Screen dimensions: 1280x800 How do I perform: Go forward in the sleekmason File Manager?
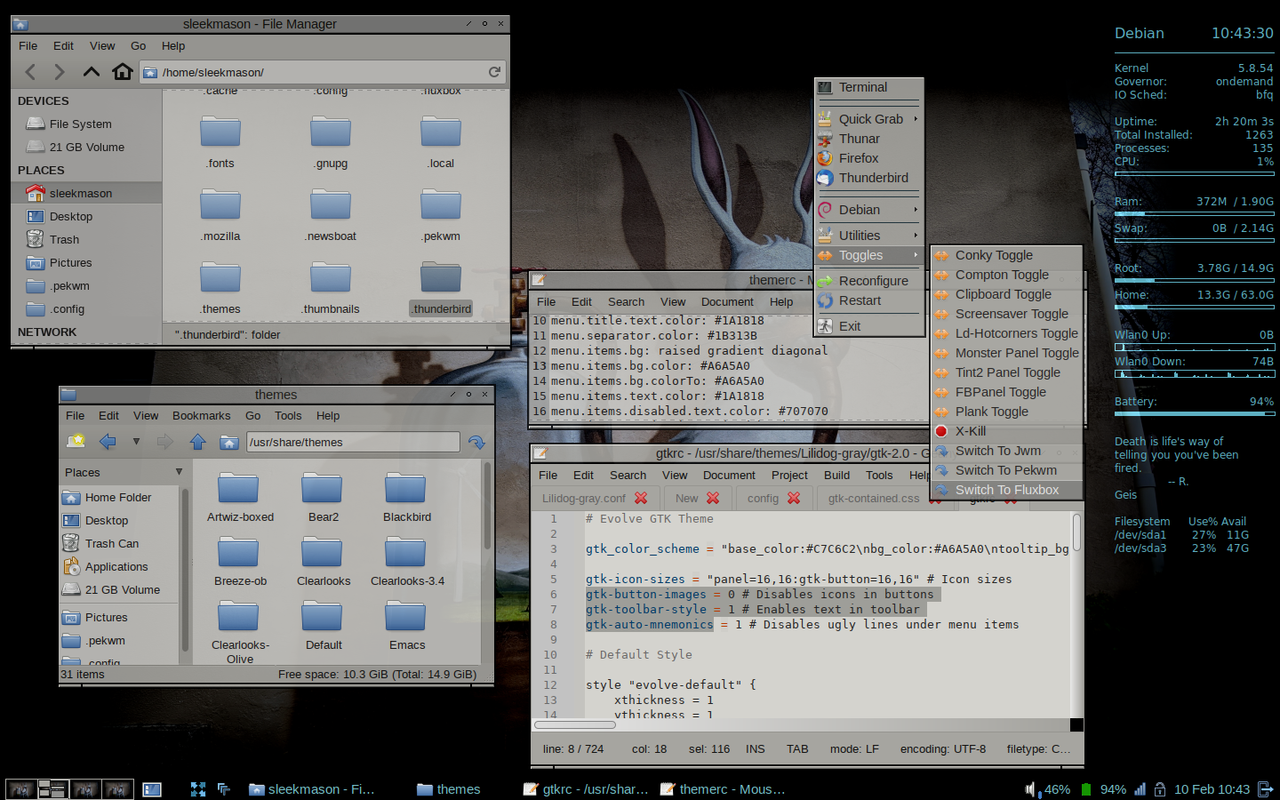[59, 72]
